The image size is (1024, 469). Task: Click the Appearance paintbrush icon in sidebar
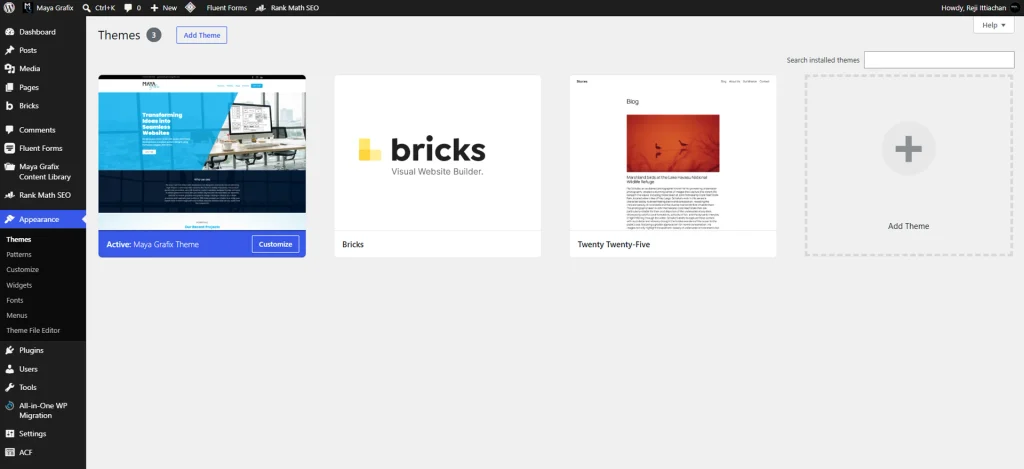click(10, 219)
